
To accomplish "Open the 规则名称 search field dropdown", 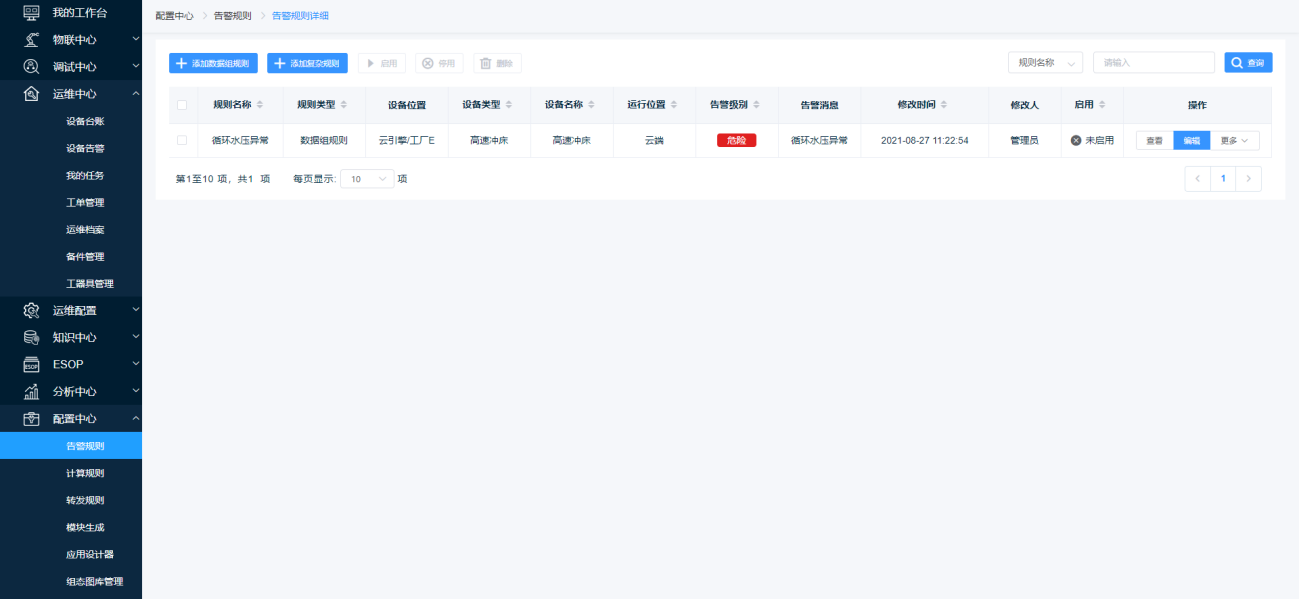I will click(x=1045, y=63).
